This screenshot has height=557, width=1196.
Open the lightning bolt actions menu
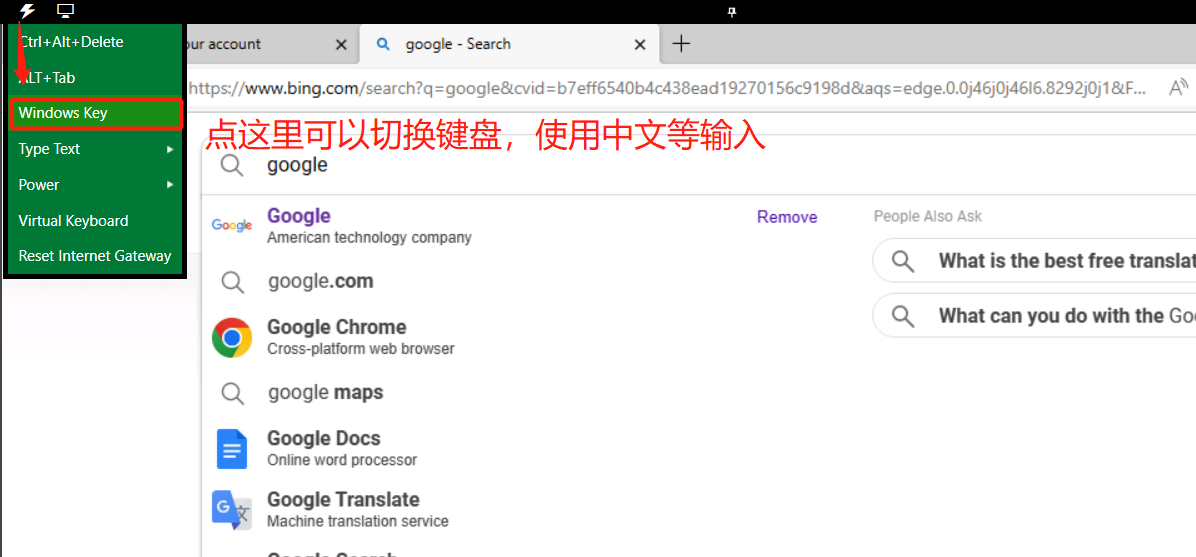pyautogui.click(x=27, y=11)
